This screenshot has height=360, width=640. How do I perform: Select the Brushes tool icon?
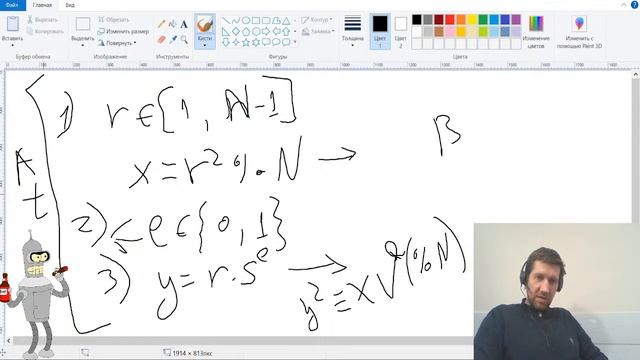click(x=205, y=24)
